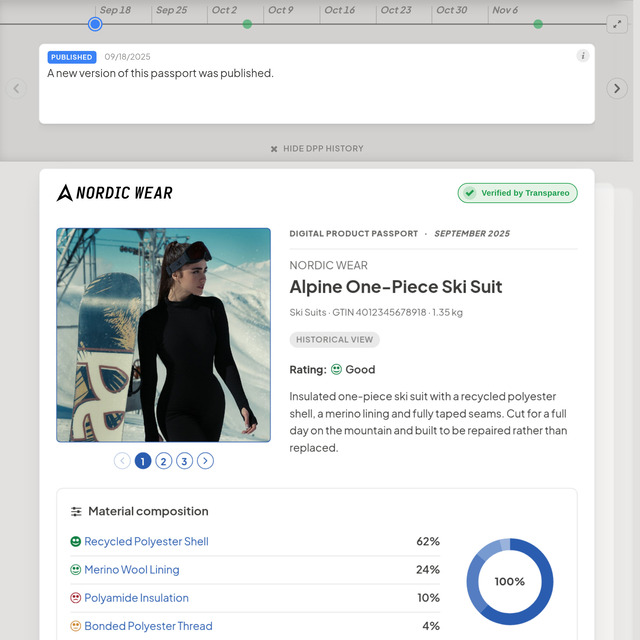Click the Good rating smiley icon
This screenshot has height=640, width=640.
336,369
